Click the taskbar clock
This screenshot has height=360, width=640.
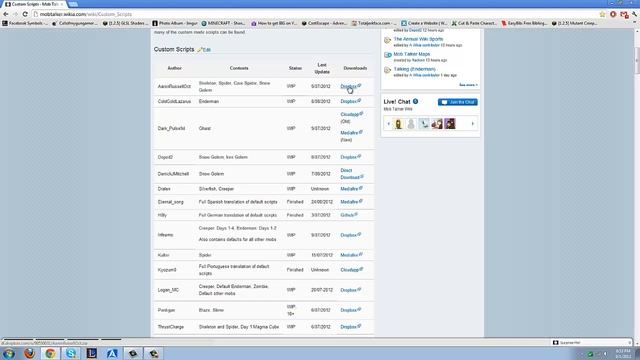click(x=623, y=353)
